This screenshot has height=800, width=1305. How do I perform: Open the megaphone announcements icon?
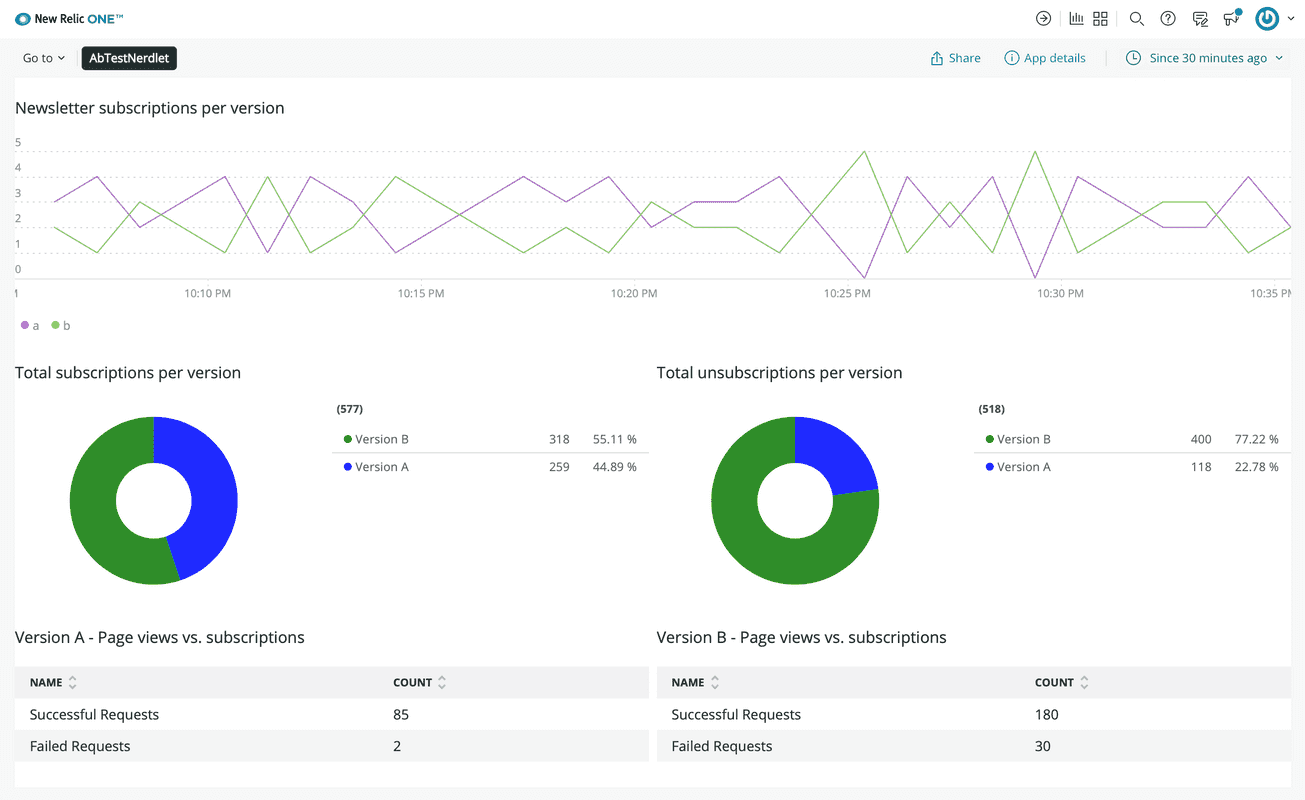tap(1232, 18)
